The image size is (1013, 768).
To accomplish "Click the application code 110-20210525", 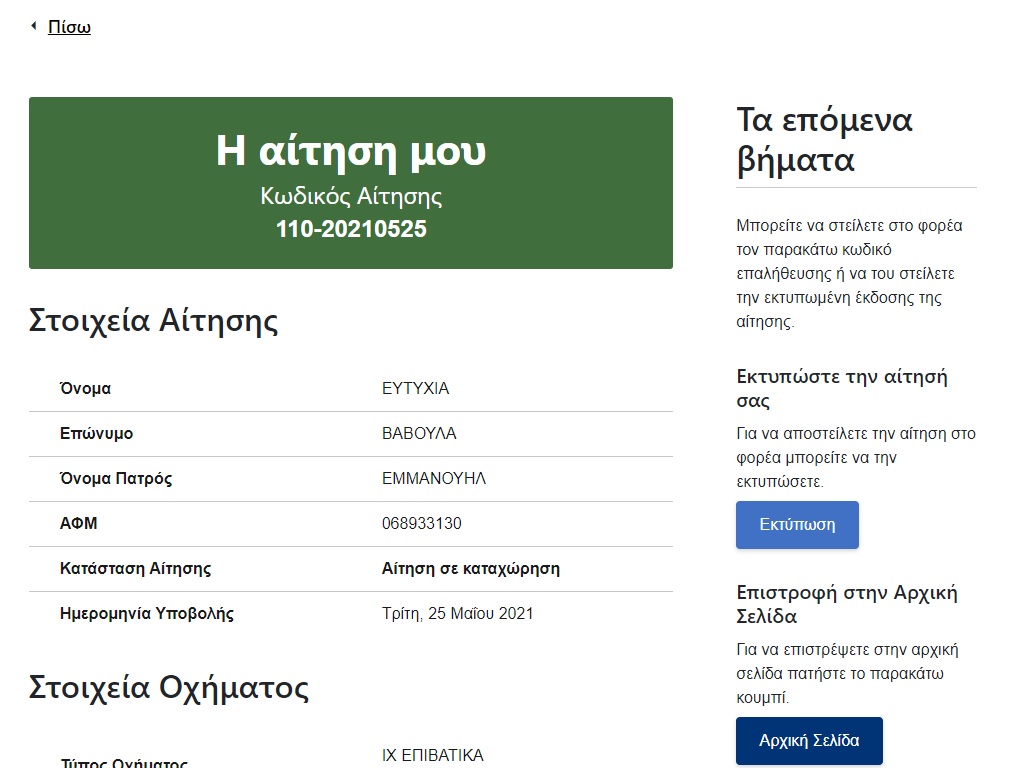I will coord(351,229).
